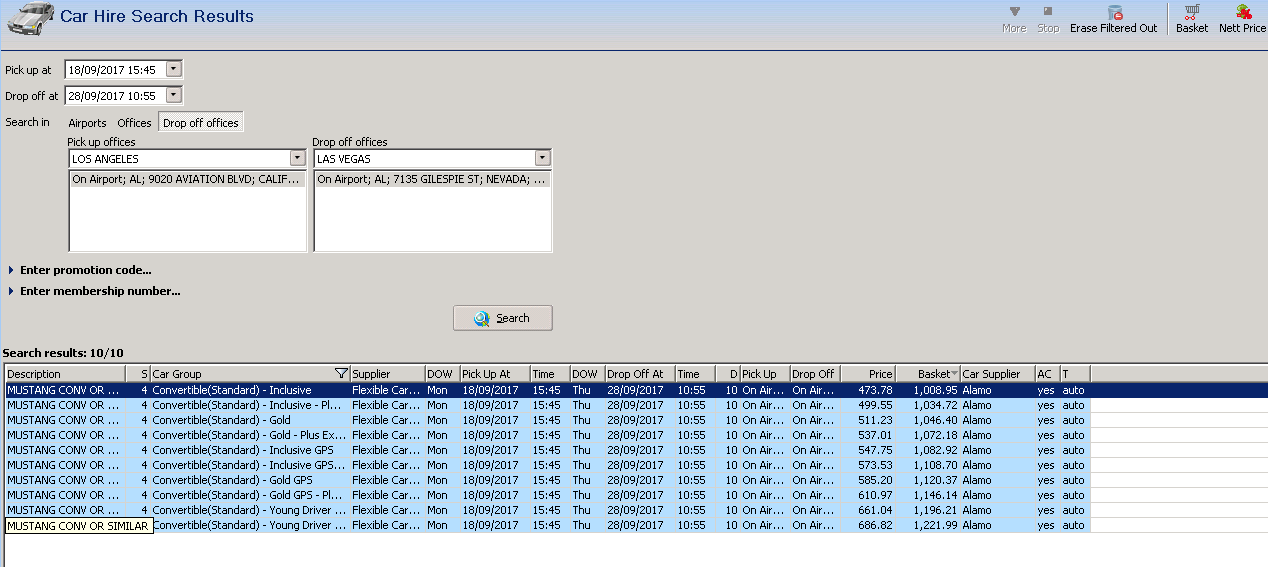Open the Basket from toolbar
This screenshot has height=567, width=1268.
(1191, 19)
